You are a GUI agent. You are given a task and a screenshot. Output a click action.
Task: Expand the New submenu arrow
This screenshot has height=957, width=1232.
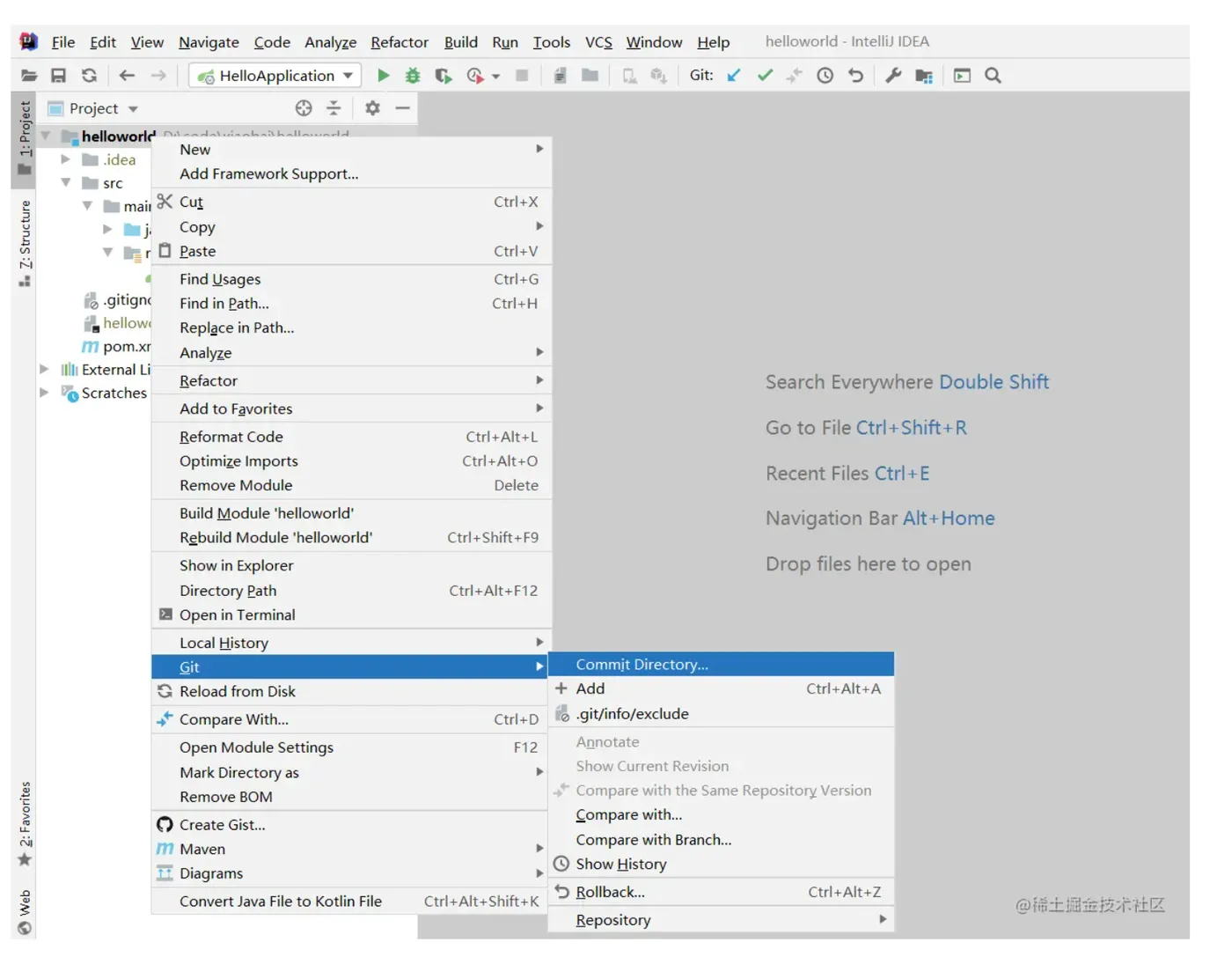click(539, 149)
